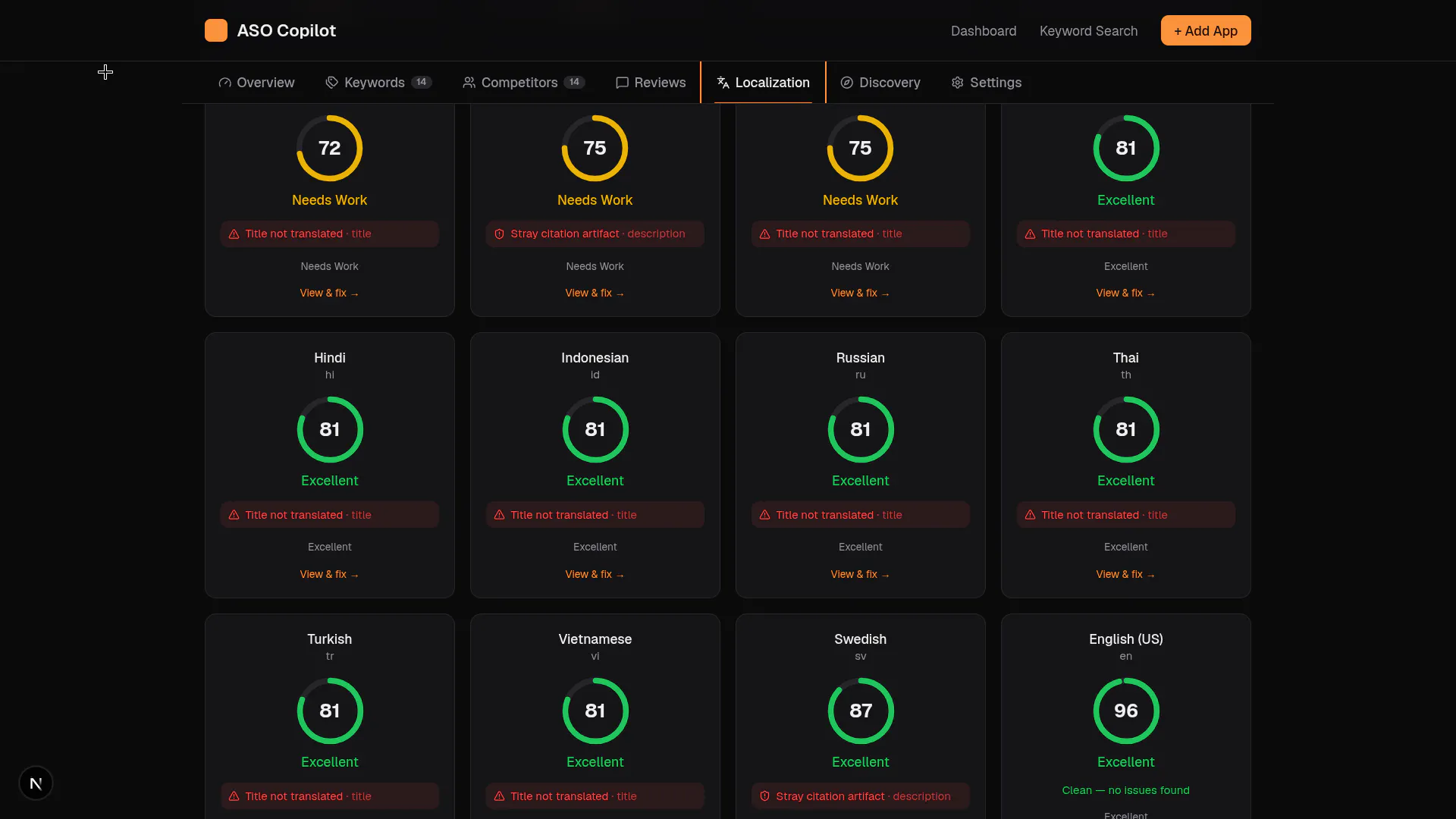The width and height of the screenshot is (1456, 819).
Task: Open the Next.js dev tools N badge
Action: tap(36, 783)
